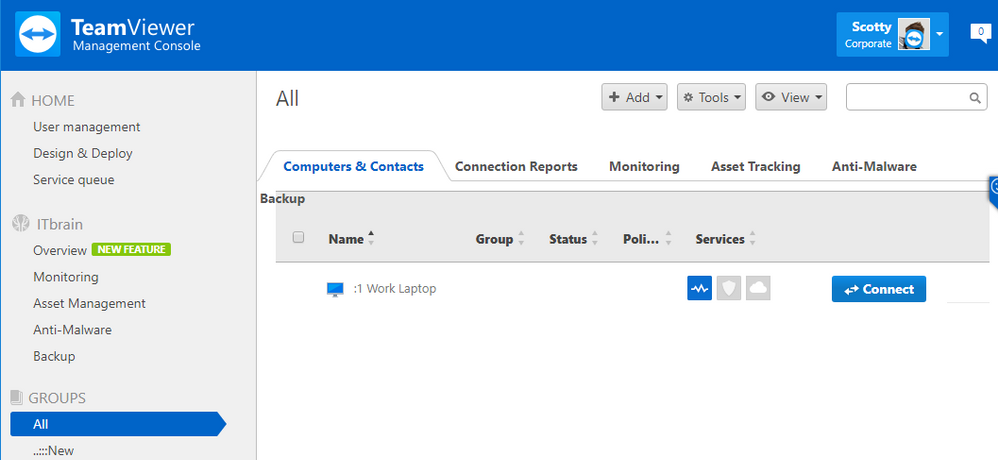Image resolution: width=998 pixels, height=460 pixels.
Task: Click the TeamViewer logo icon
Action: pos(38,34)
